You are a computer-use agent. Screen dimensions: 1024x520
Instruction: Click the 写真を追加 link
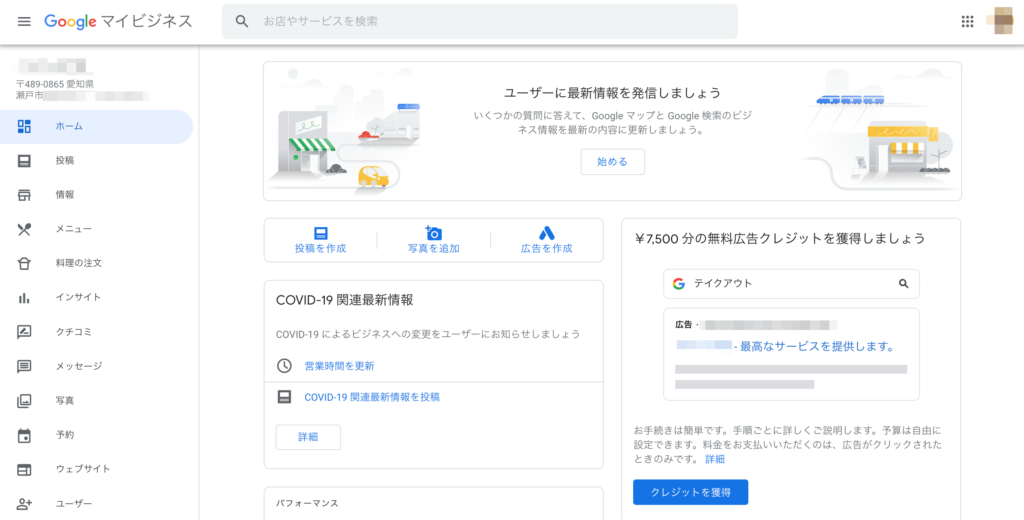coord(434,248)
